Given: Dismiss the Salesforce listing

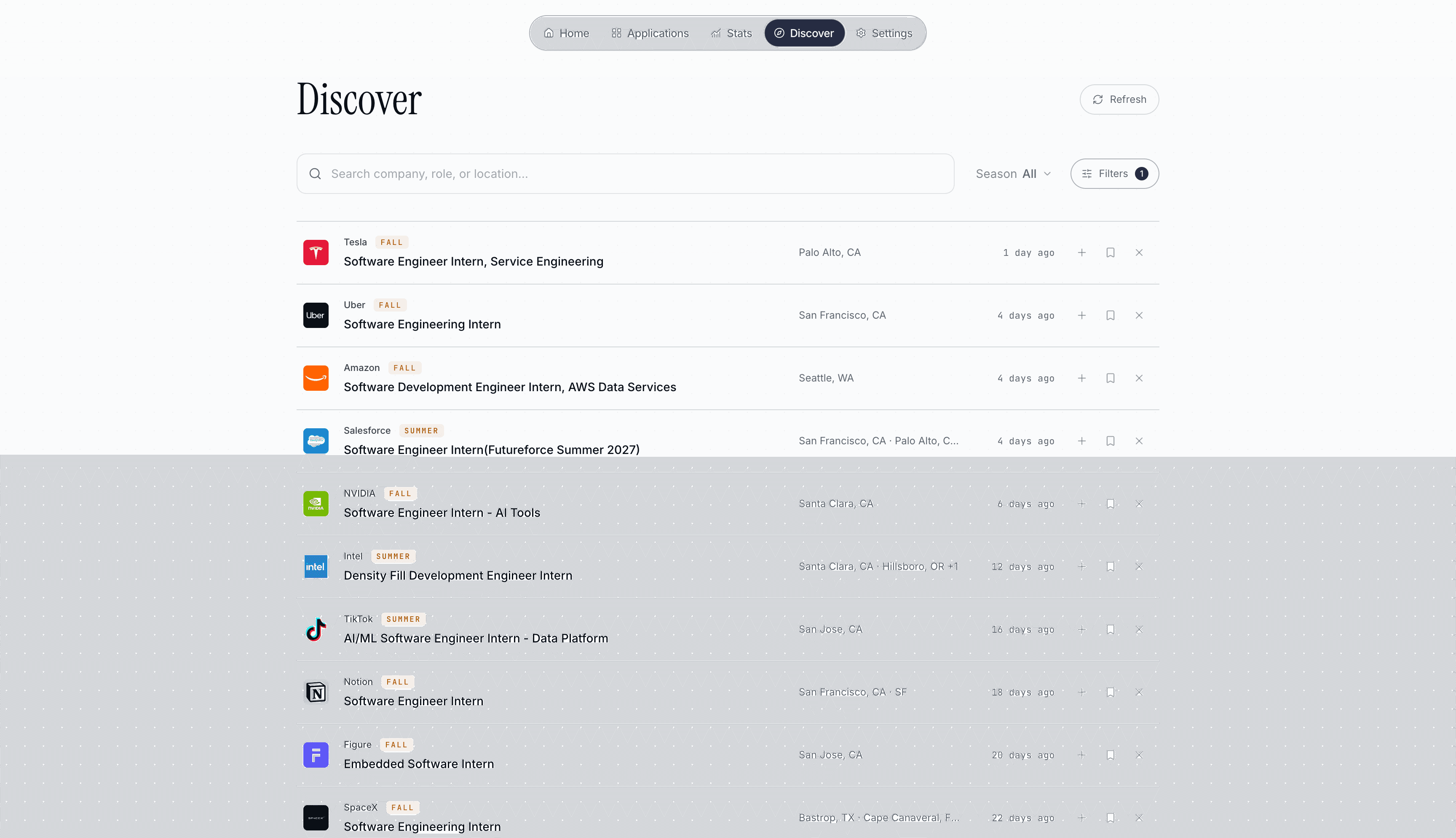Looking at the screenshot, I should tap(1139, 441).
